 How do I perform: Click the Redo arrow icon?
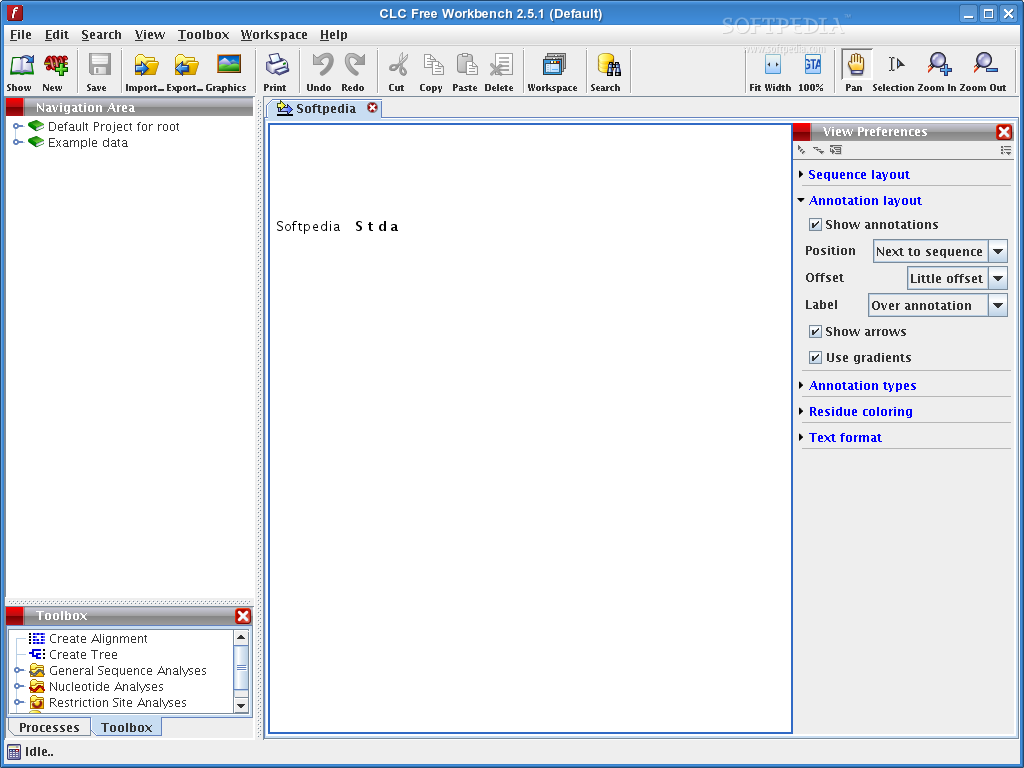(355, 65)
